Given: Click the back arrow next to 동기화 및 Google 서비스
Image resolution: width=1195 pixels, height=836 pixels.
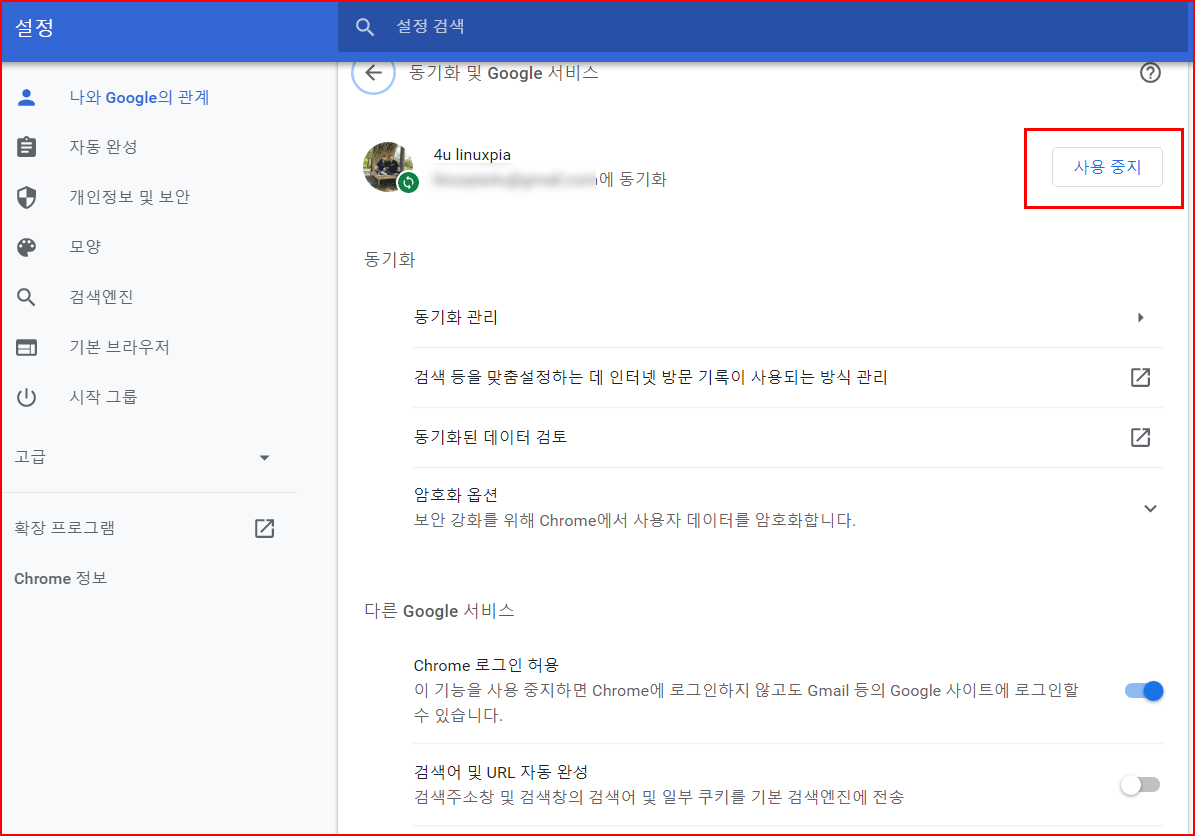Looking at the screenshot, I should [373, 73].
